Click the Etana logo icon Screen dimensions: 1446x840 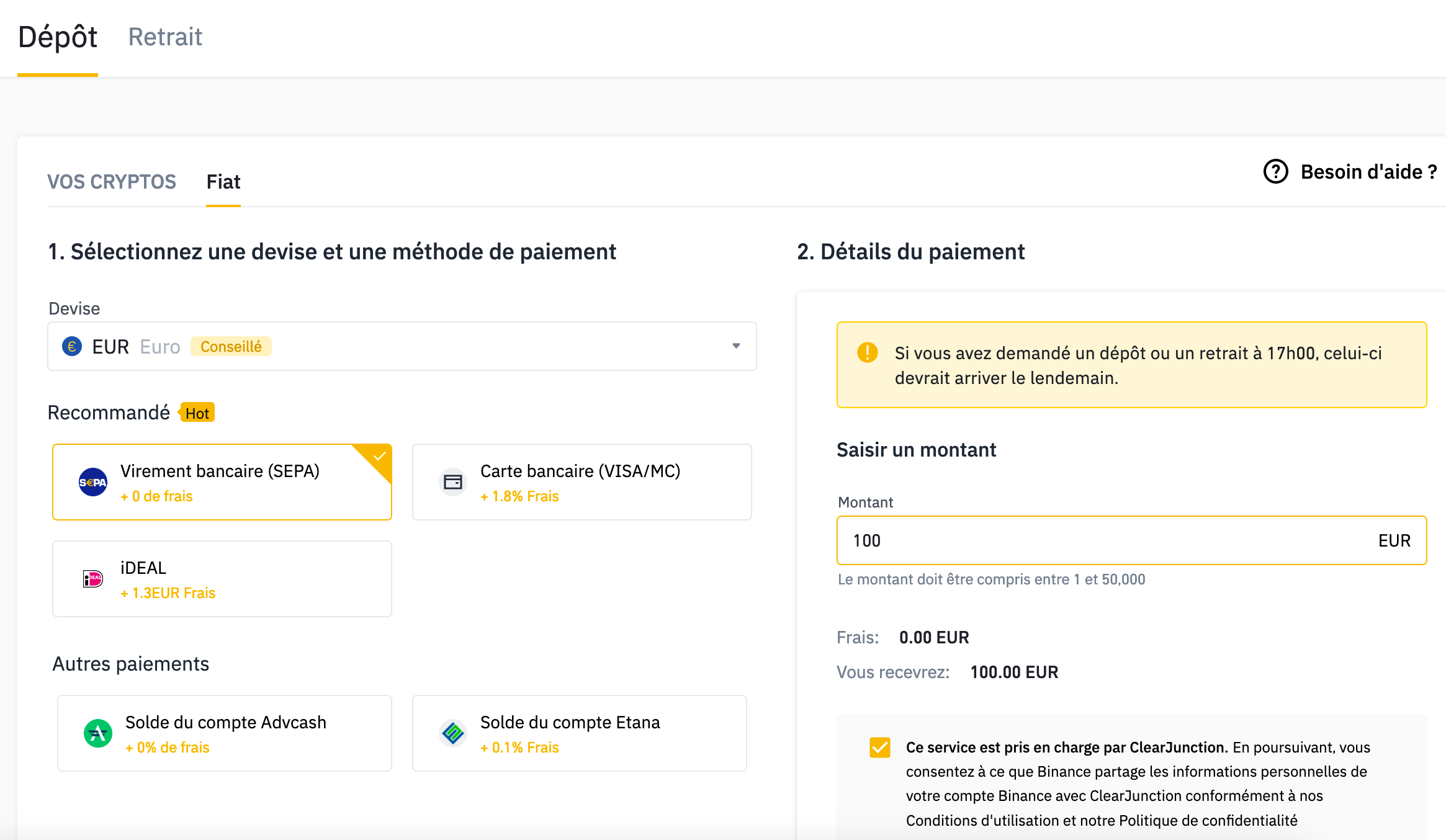point(453,733)
